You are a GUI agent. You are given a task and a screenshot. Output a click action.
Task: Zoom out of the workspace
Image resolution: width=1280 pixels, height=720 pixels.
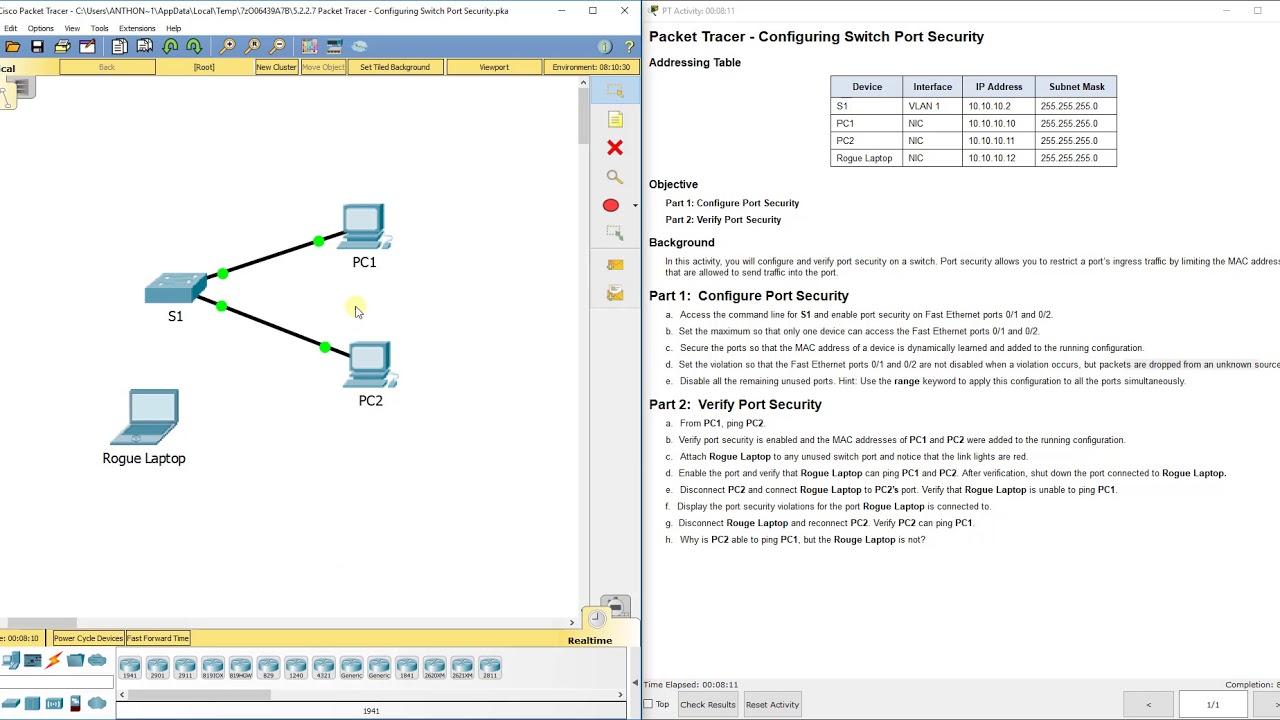(x=278, y=47)
